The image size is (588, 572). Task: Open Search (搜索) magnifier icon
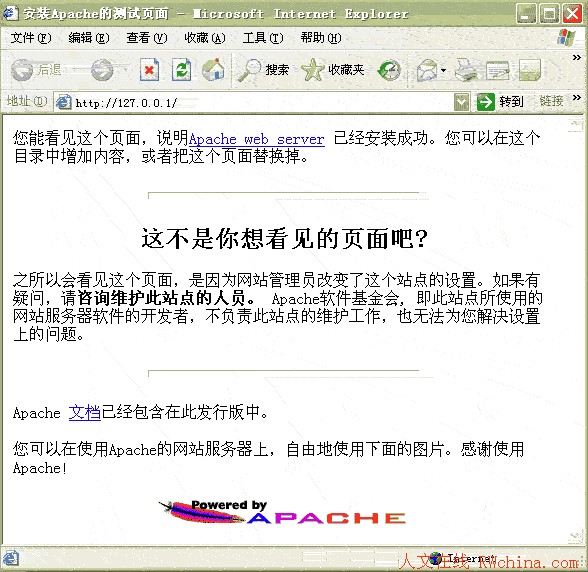(x=249, y=70)
